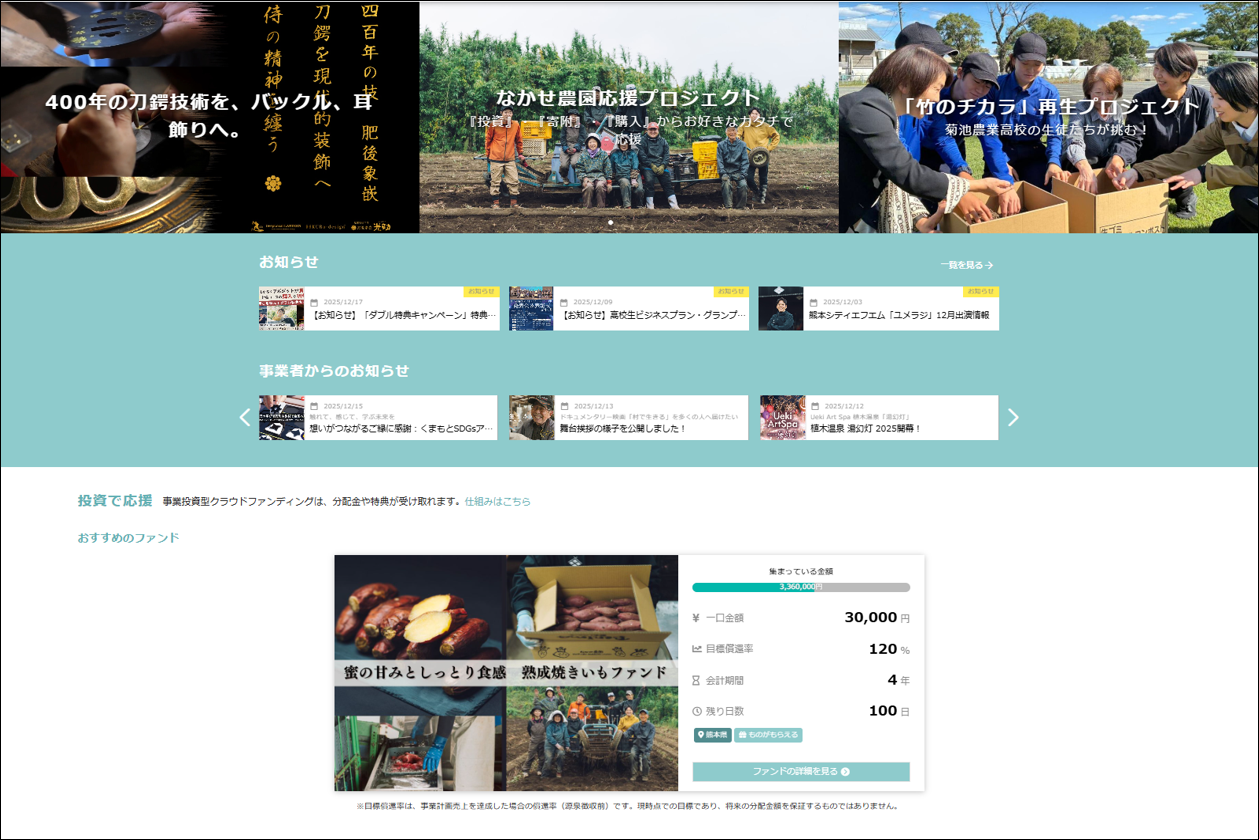The height and width of the screenshot is (840, 1259).
Task: Open the ファンドの詳細を見る button
Action: 801,772
